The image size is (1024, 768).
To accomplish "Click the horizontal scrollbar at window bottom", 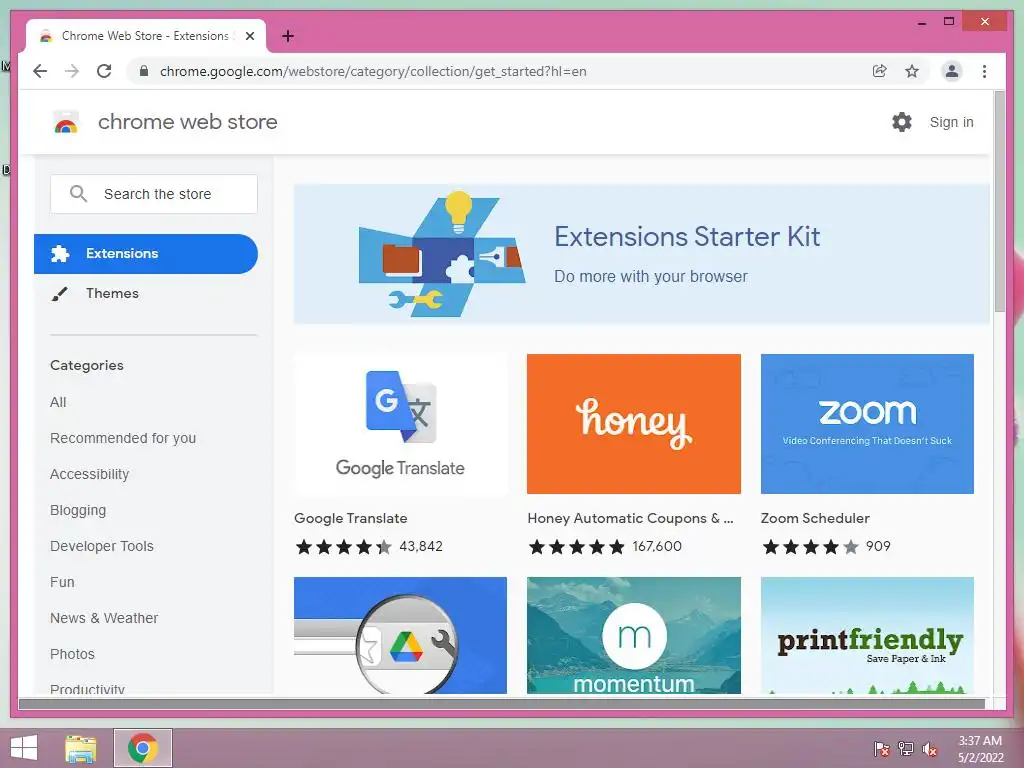I will 502,704.
